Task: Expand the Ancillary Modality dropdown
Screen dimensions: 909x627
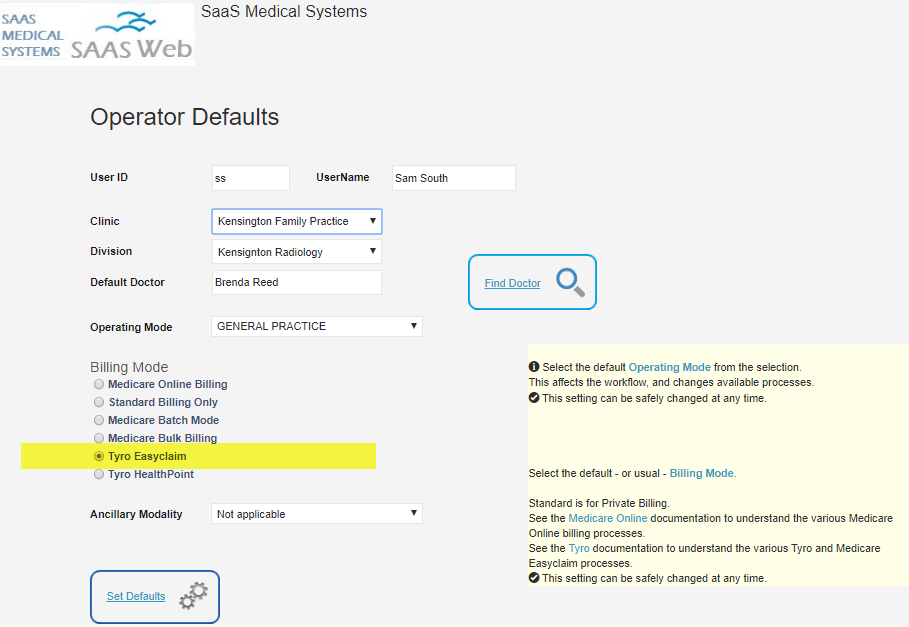Action: pyautogui.click(x=317, y=513)
